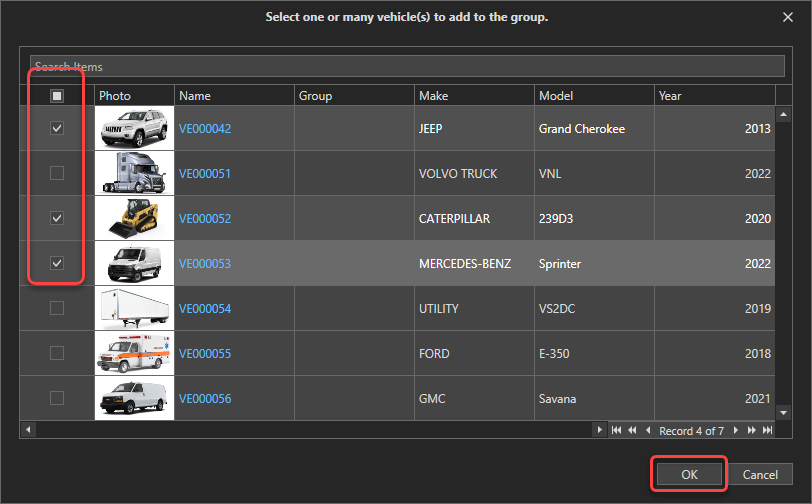The width and height of the screenshot is (812, 504).
Task: Click the scroll down arrow on vertical scrollbar
Action: tap(784, 411)
